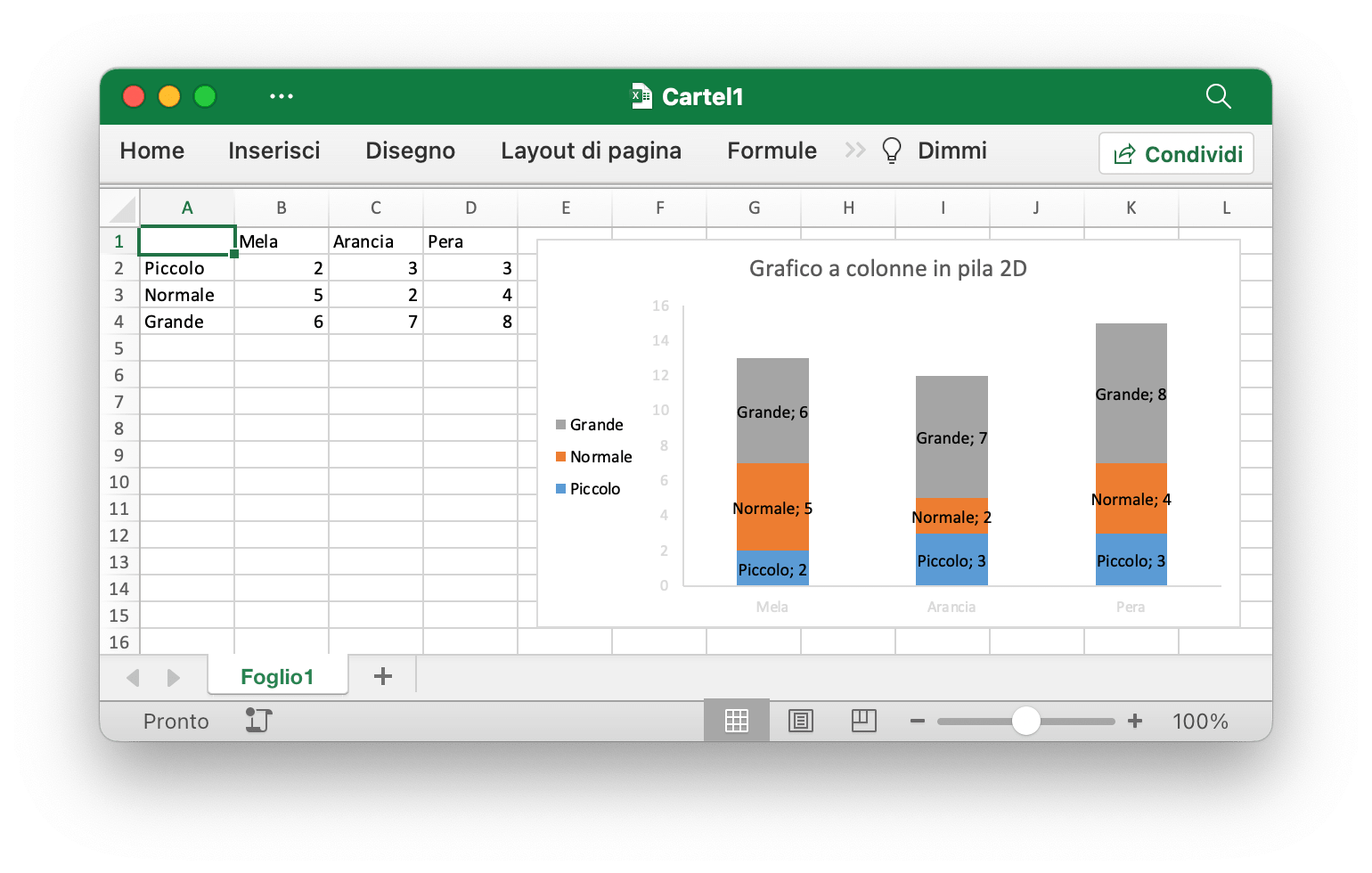Click the 'Grande; 8' data label
This screenshot has width=1372, height=873.
(x=1131, y=395)
